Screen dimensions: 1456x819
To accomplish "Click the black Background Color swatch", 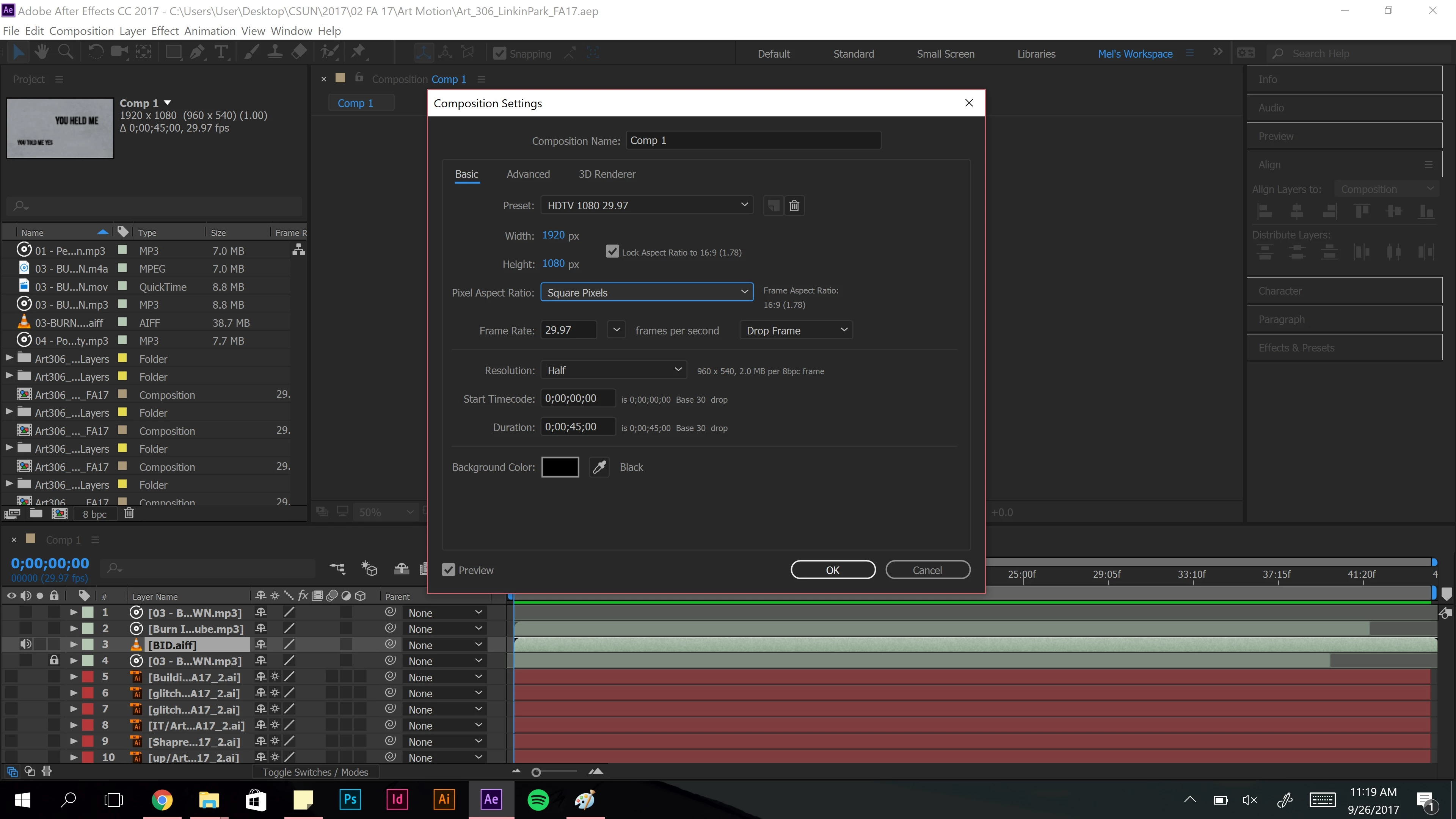I will tap(560, 467).
